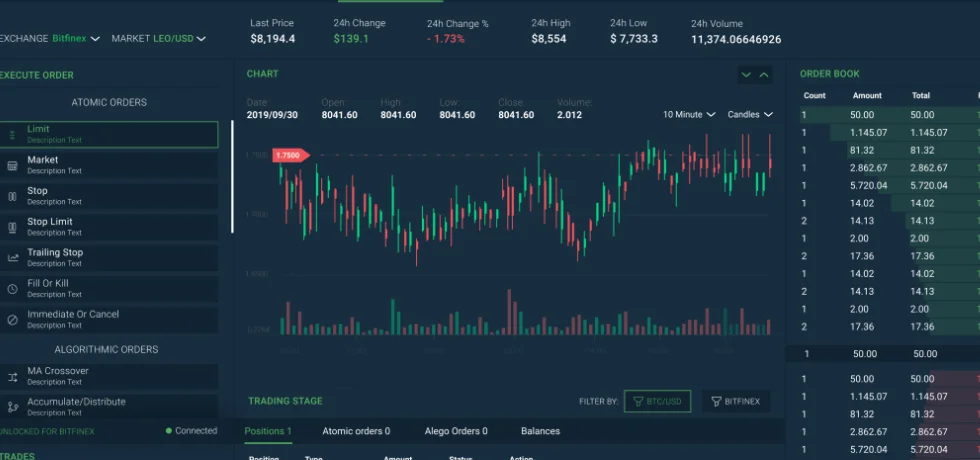This screenshot has height=460, width=980.
Task: Click the Fill Or Kill clock icon
Action: coord(12,289)
